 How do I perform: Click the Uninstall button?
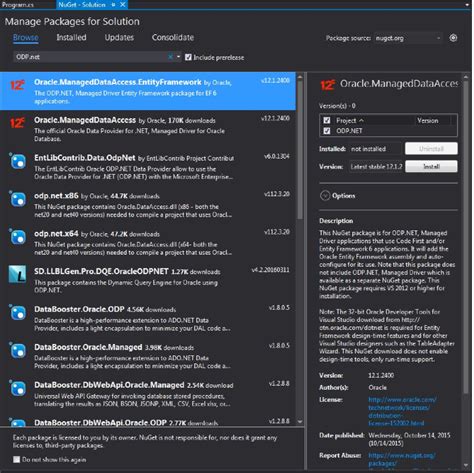[431, 149]
